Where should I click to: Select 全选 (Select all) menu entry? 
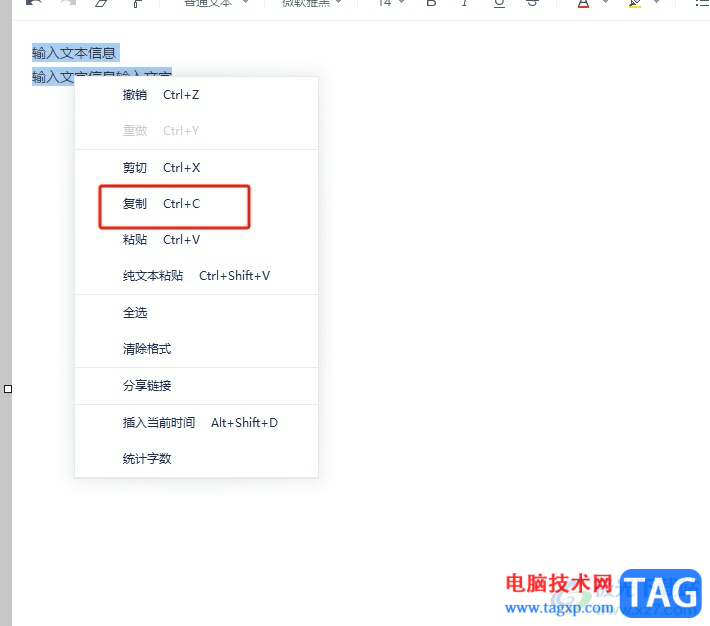pos(196,313)
